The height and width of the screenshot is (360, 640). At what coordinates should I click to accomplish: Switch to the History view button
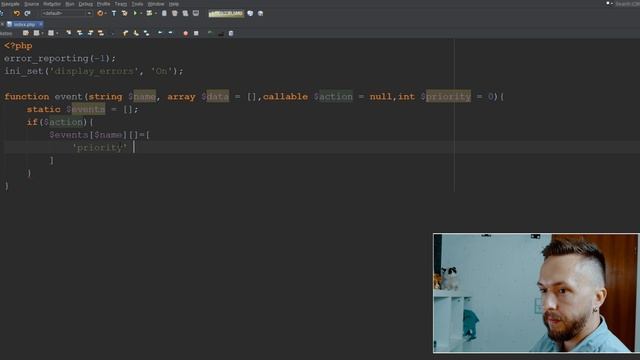click(6, 33)
